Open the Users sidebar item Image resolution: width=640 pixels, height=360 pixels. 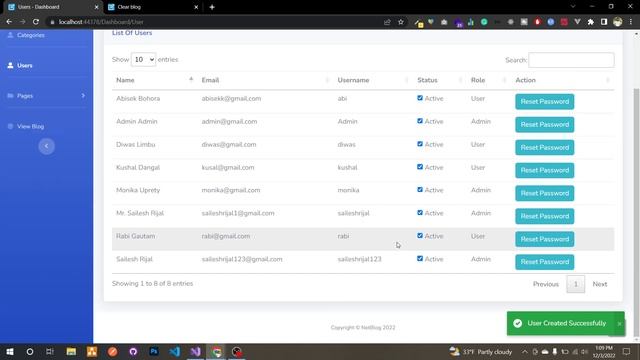pyautogui.click(x=24, y=65)
